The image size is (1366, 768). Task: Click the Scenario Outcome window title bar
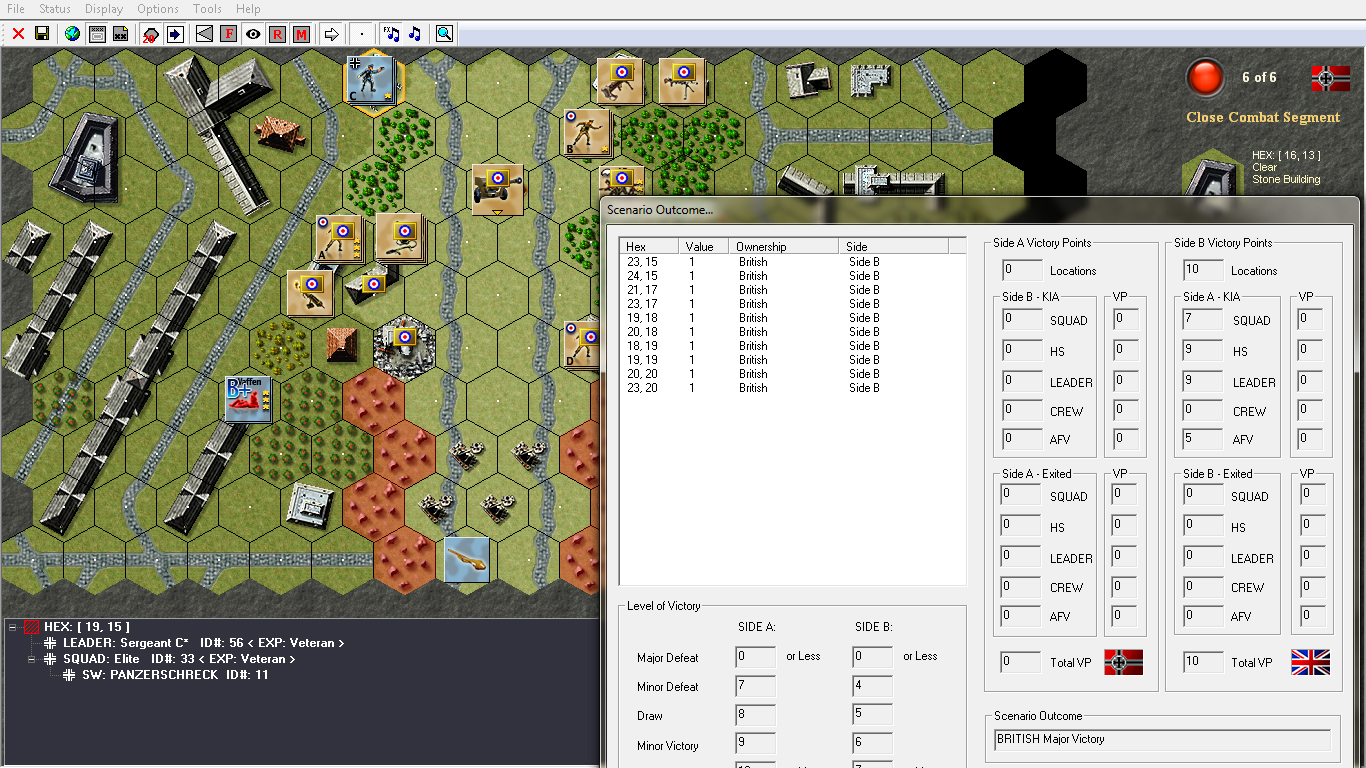[x=980, y=210]
